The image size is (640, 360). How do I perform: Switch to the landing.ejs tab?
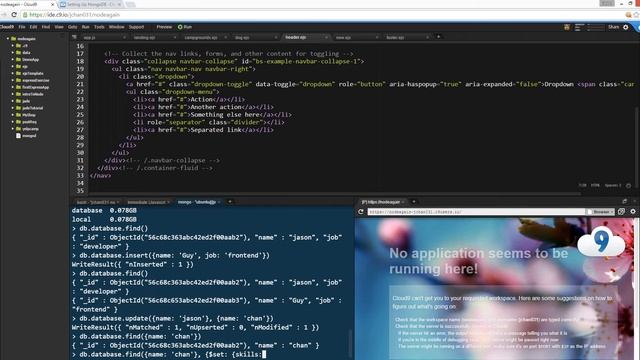click(144, 38)
